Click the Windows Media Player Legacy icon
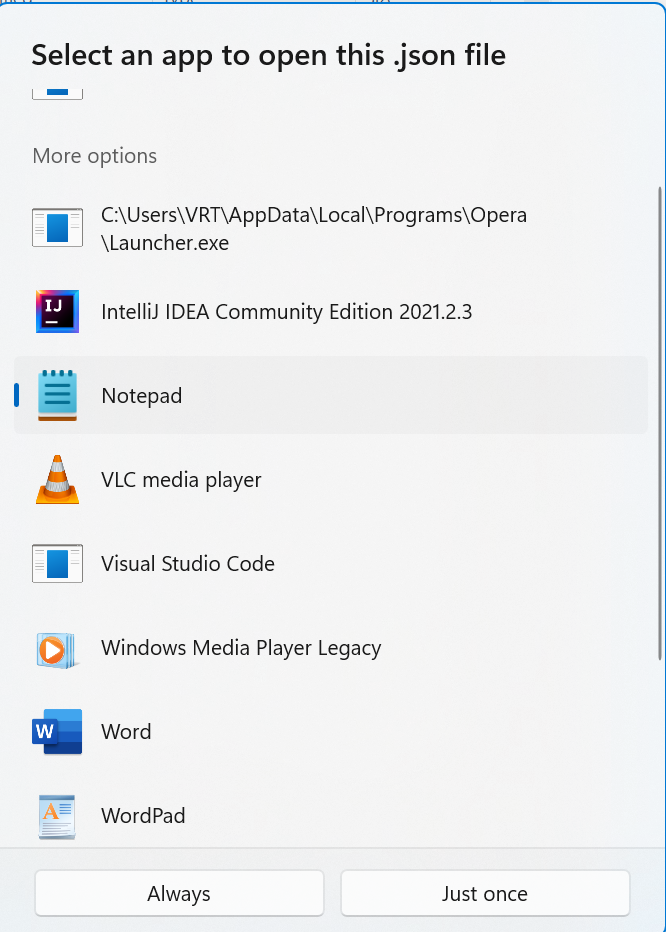Screen dimensions: 666x932 (56, 650)
